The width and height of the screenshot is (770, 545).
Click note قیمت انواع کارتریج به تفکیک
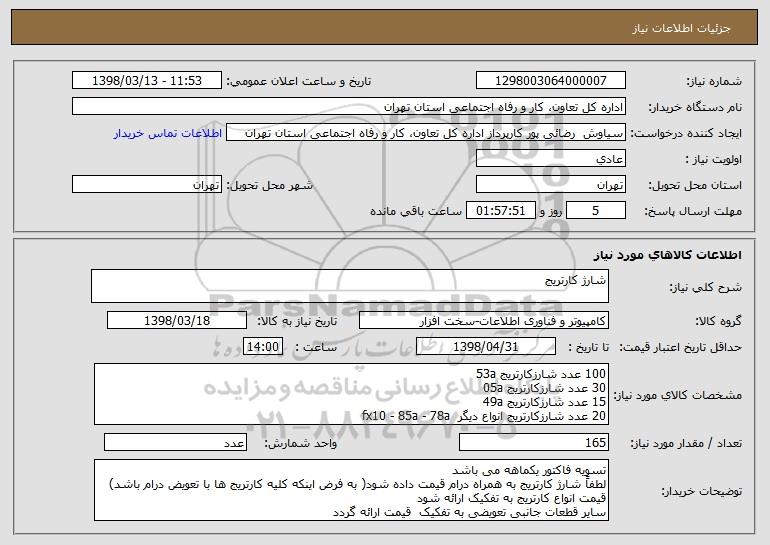click(x=512, y=498)
